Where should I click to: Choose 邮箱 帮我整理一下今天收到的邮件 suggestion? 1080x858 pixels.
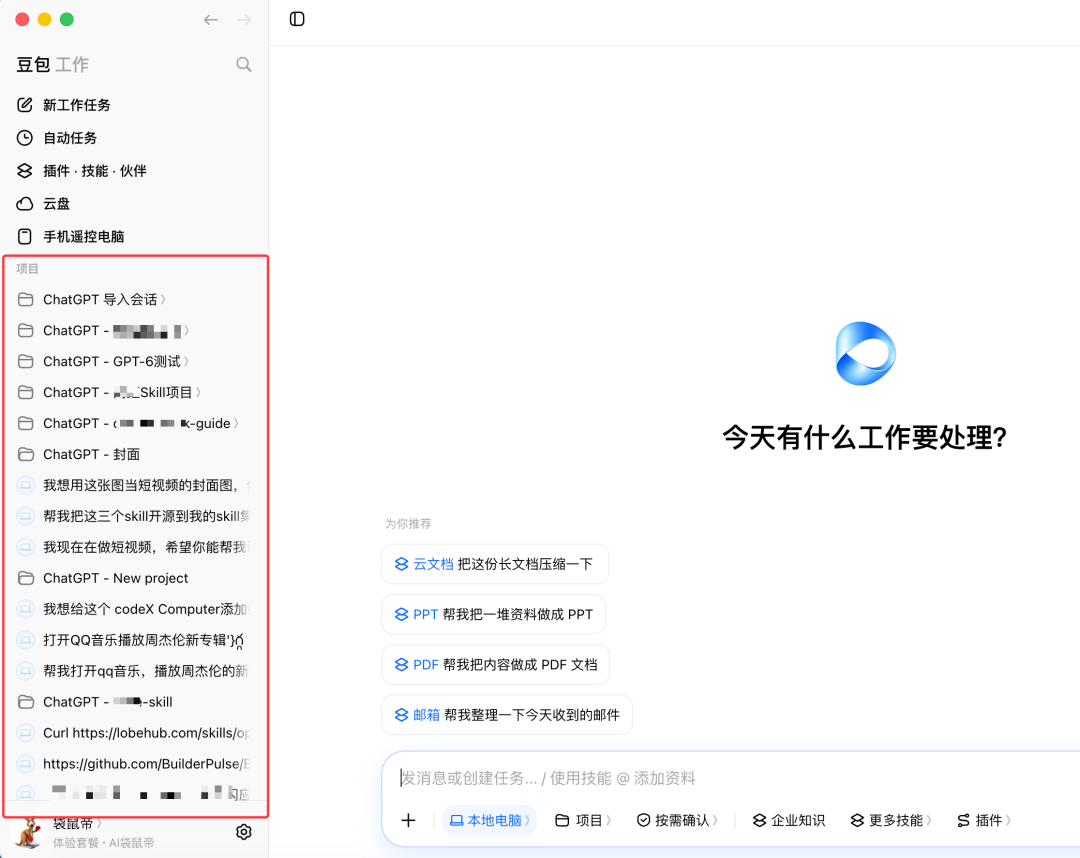(507, 715)
